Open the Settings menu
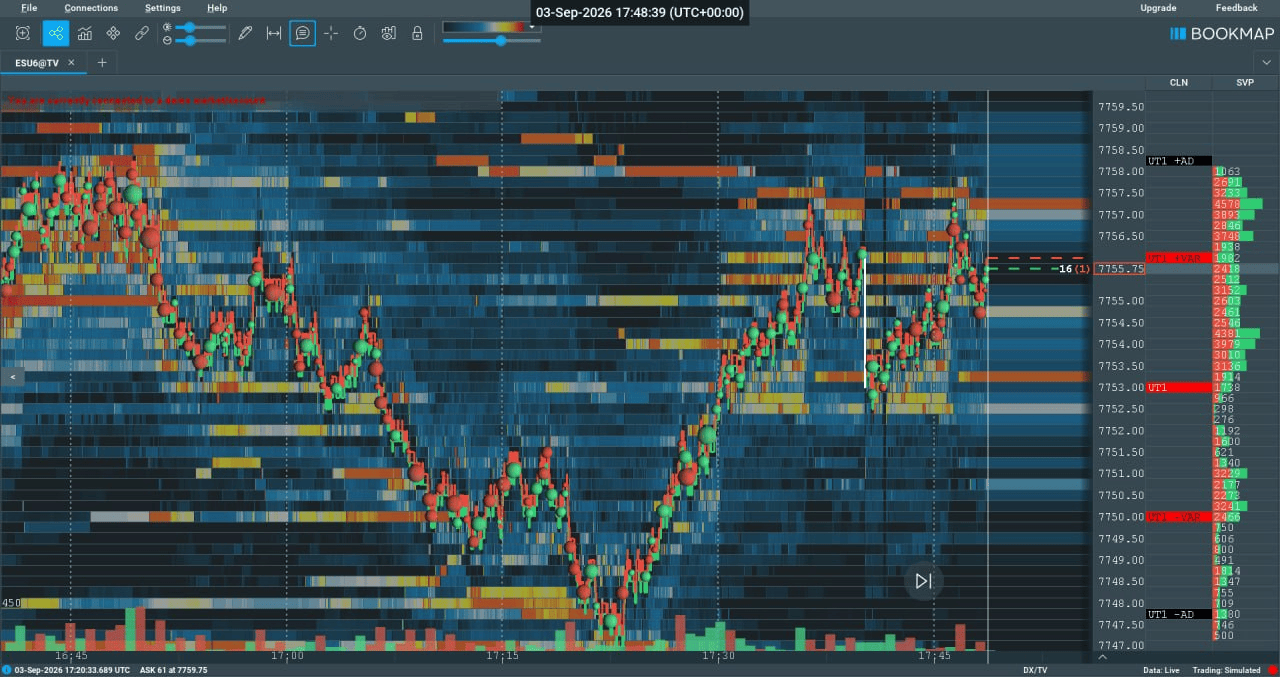The height and width of the screenshot is (677, 1280). click(x=163, y=8)
